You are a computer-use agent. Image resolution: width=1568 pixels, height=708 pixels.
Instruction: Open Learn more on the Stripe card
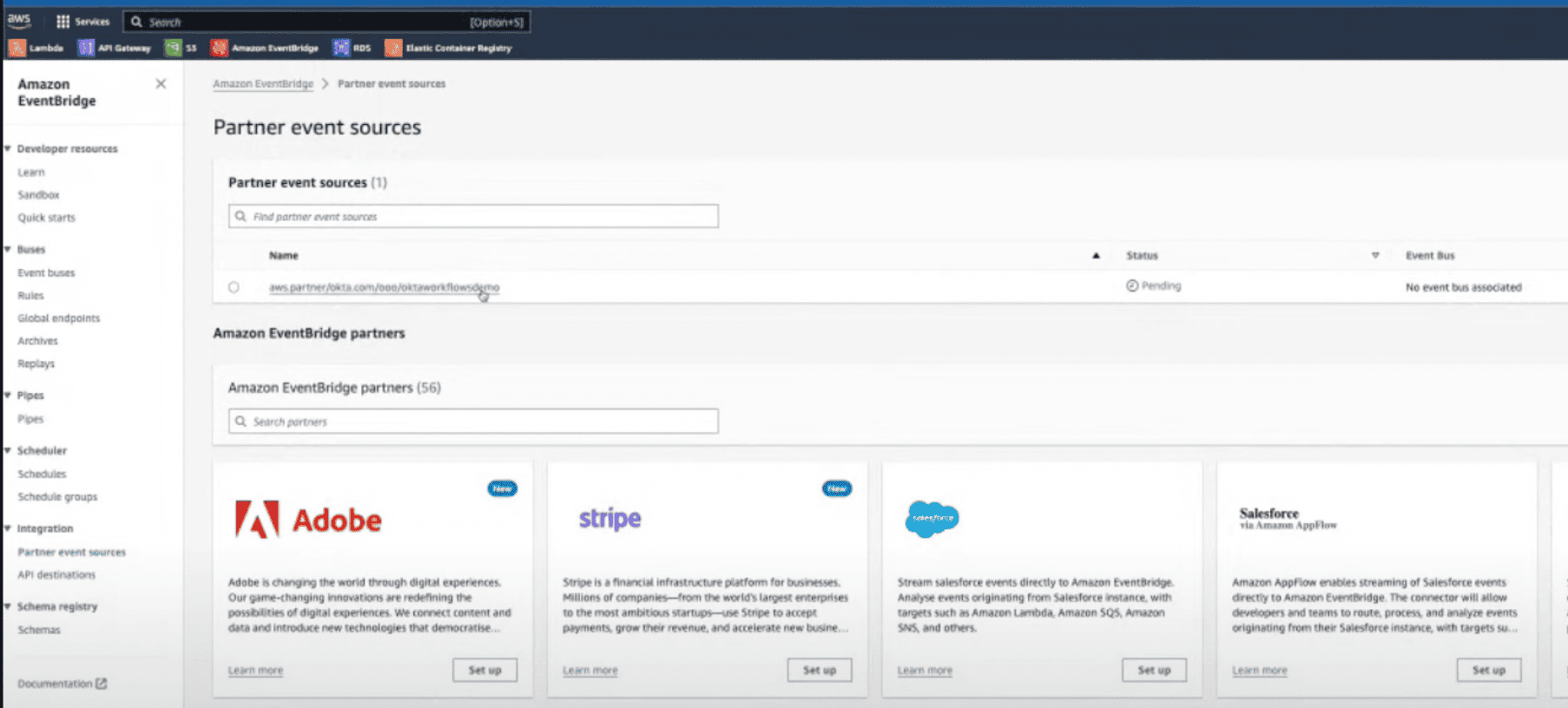pyautogui.click(x=590, y=671)
